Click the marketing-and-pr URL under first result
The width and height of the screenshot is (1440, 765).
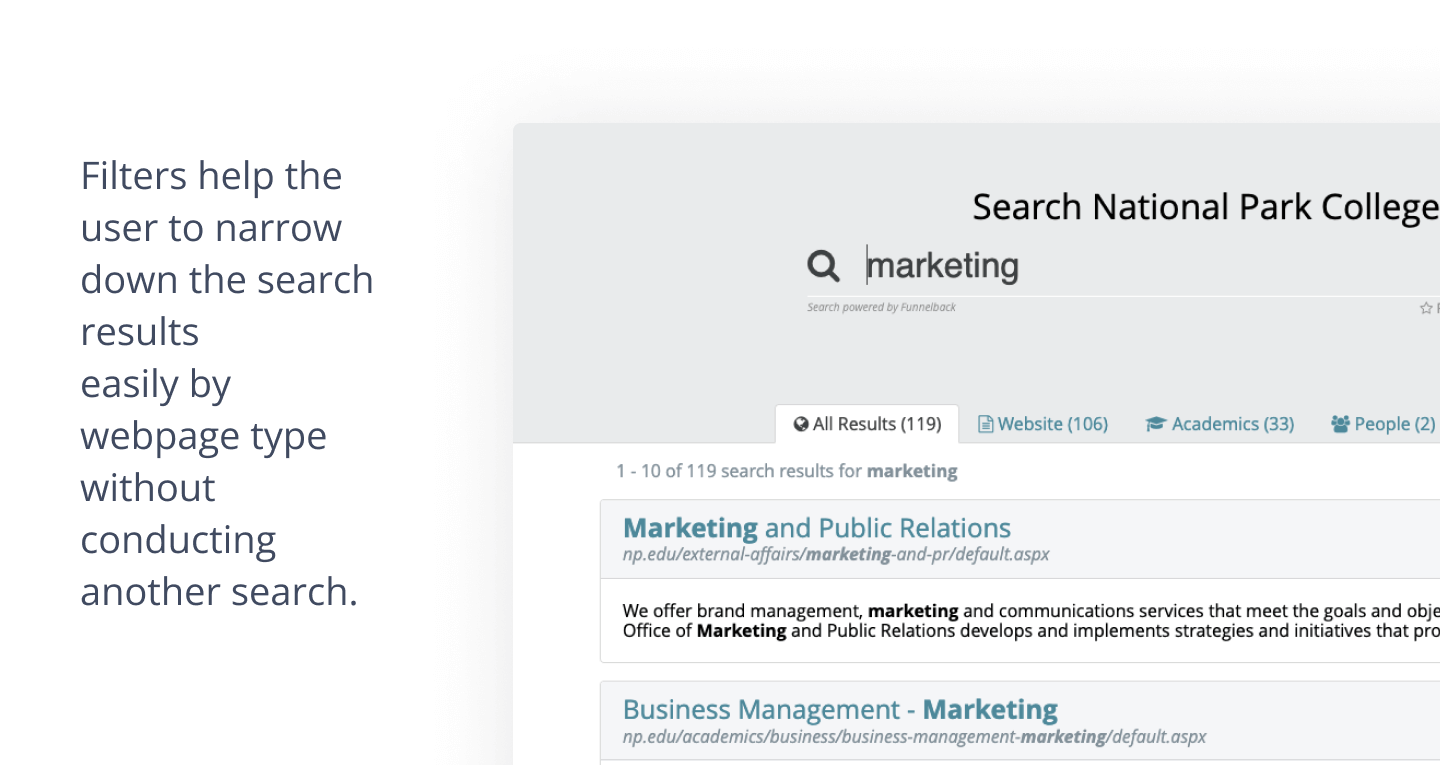tap(836, 554)
